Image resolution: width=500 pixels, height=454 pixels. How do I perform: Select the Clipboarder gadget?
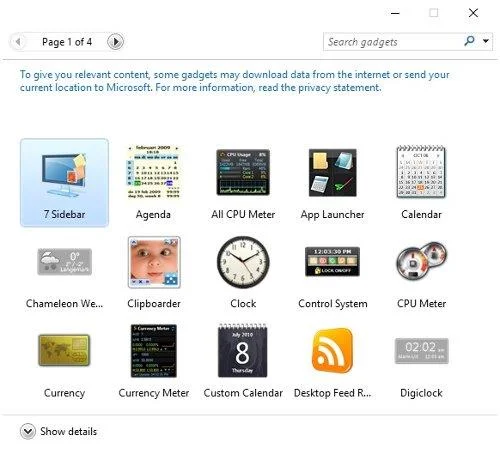click(154, 262)
